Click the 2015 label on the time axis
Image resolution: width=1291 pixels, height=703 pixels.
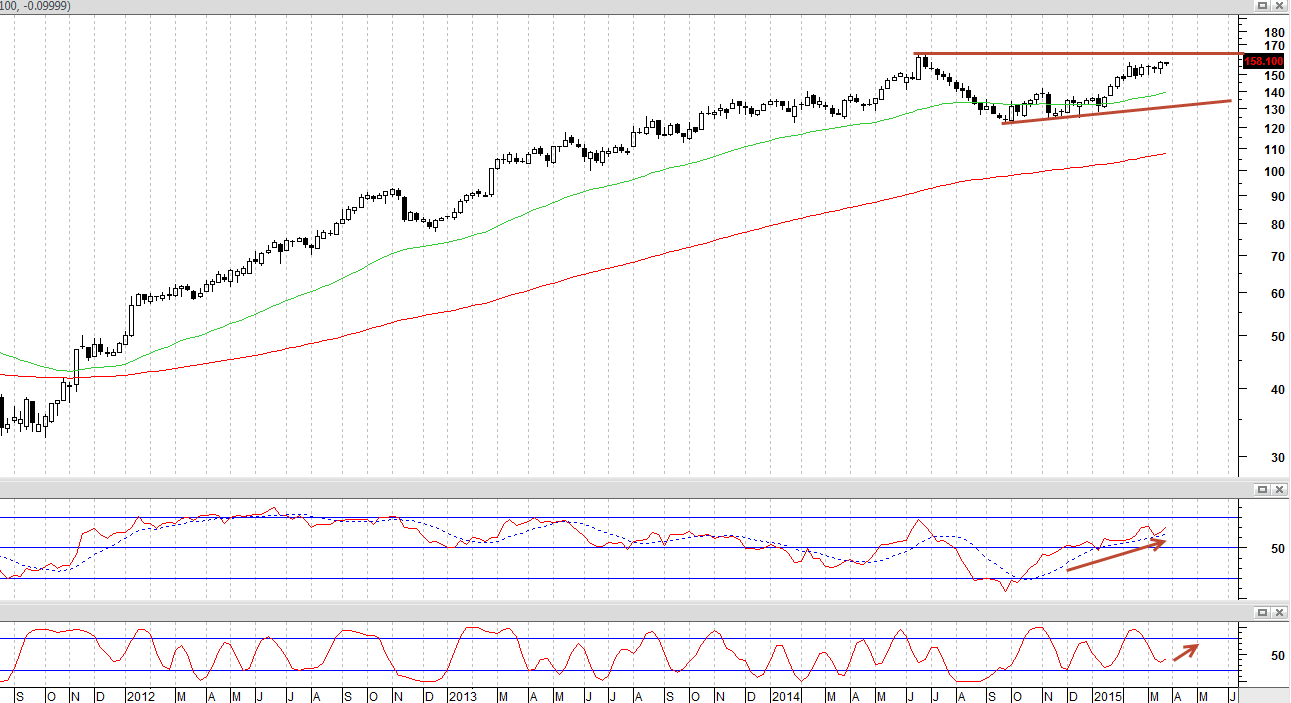[x=1106, y=695]
